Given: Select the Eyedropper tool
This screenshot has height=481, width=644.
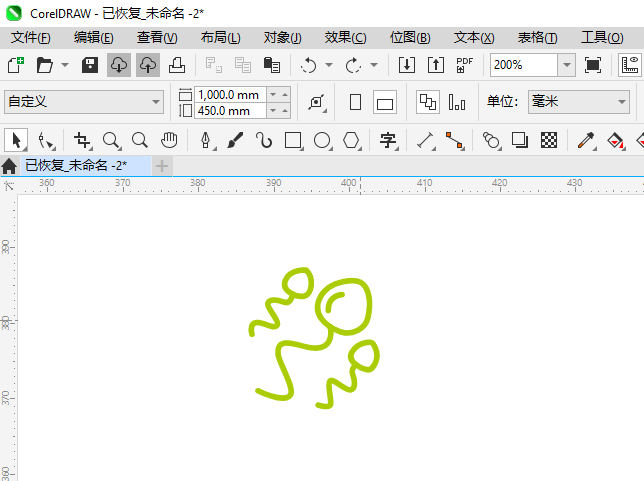Looking at the screenshot, I should click(586, 140).
